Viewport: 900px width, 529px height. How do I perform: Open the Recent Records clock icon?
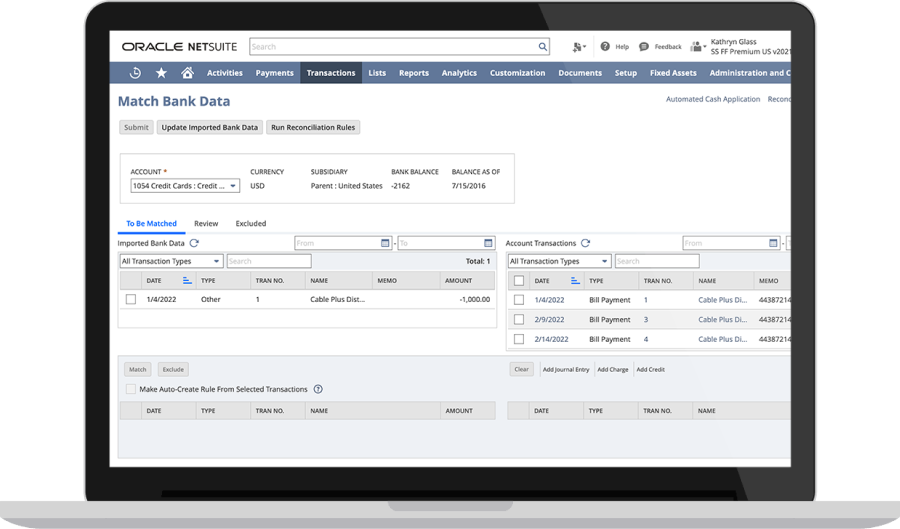pyautogui.click(x=135, y=73)
